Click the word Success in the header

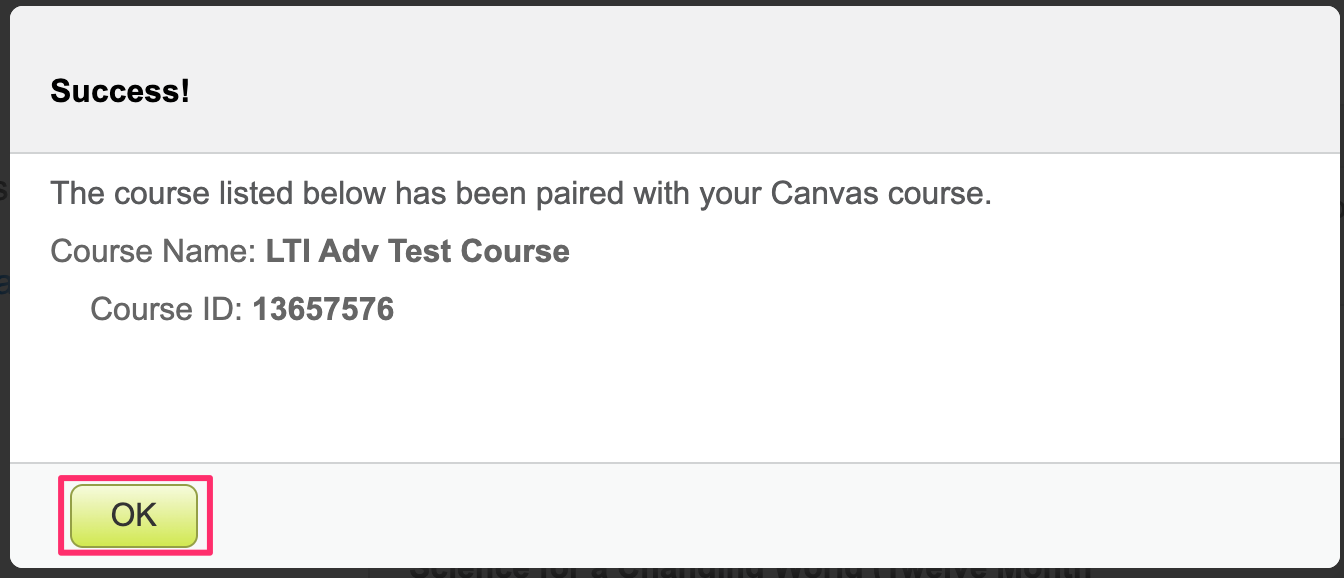pos(112,90)
